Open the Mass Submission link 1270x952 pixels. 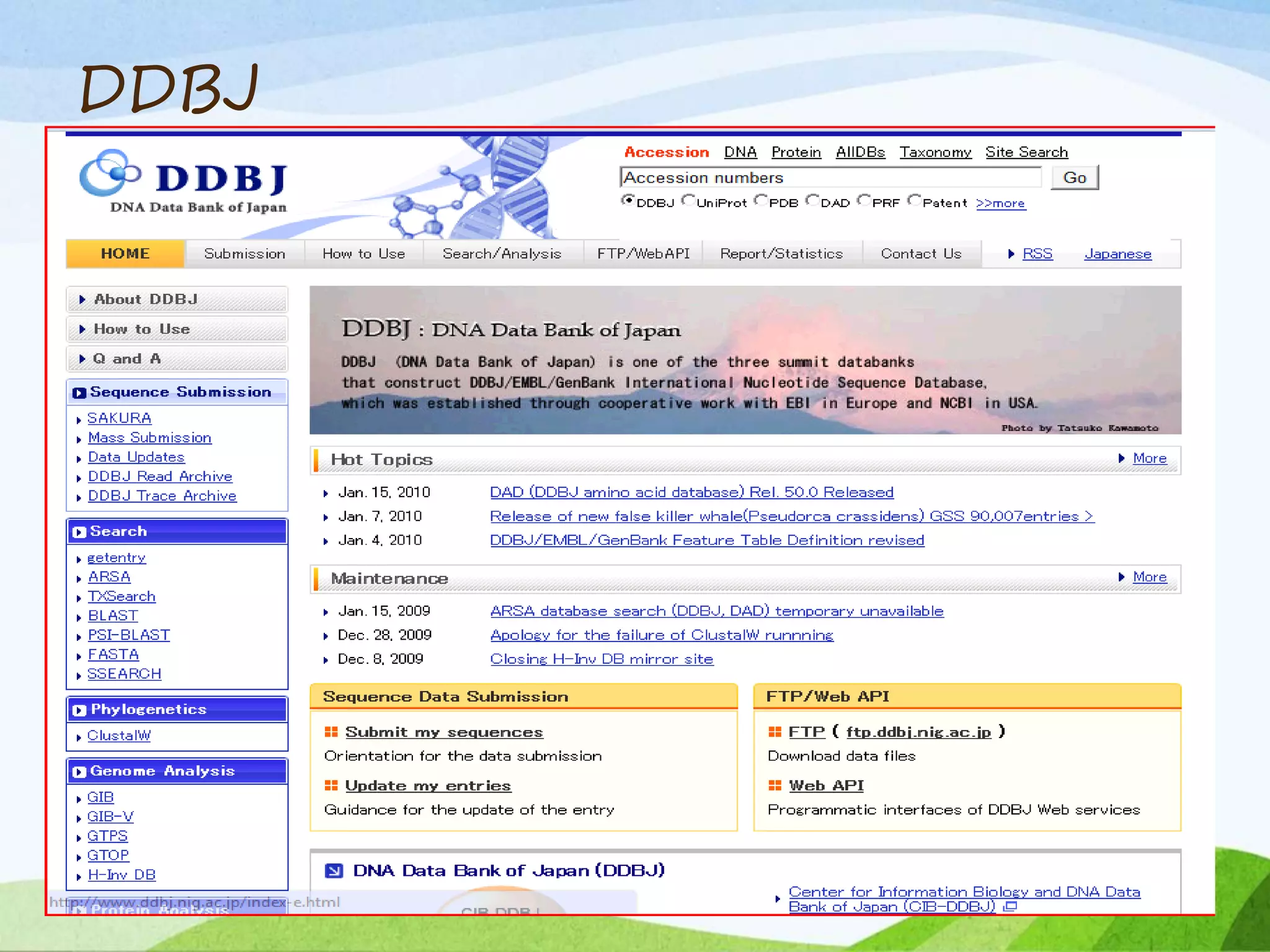[149, 438]
